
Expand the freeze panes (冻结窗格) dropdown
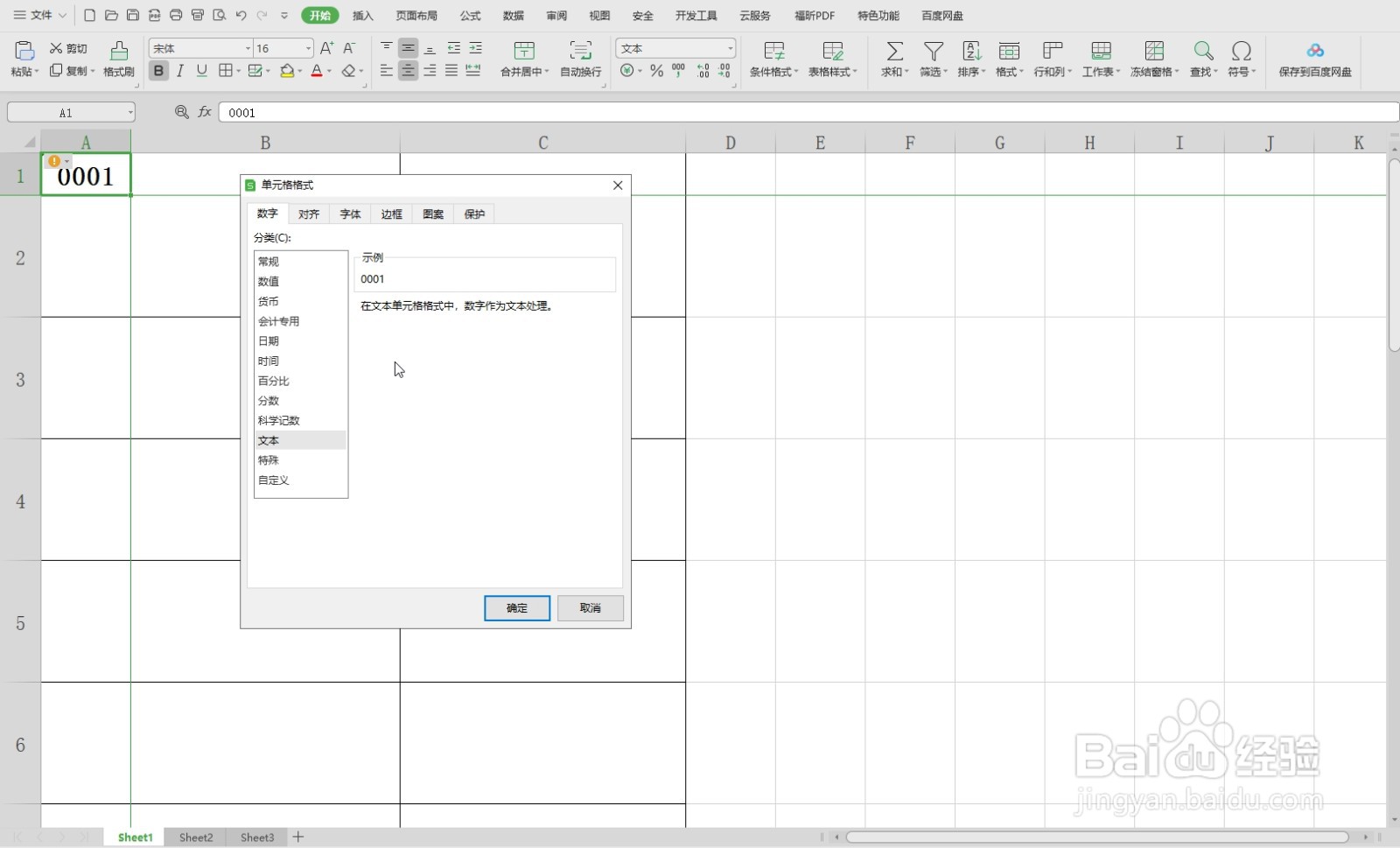(1176, 72)
